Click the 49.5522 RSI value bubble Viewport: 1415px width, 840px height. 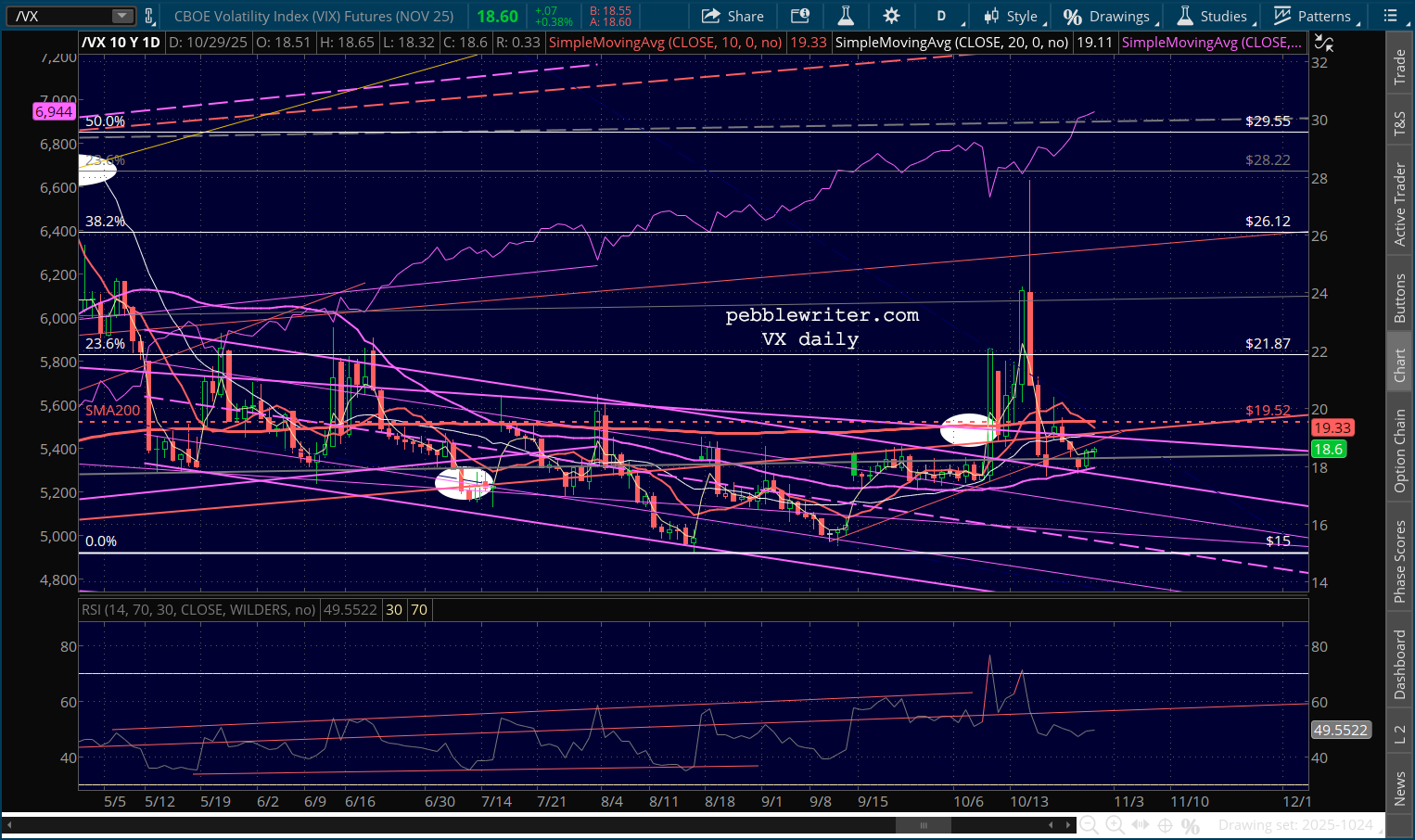(x=1340, y=730)
